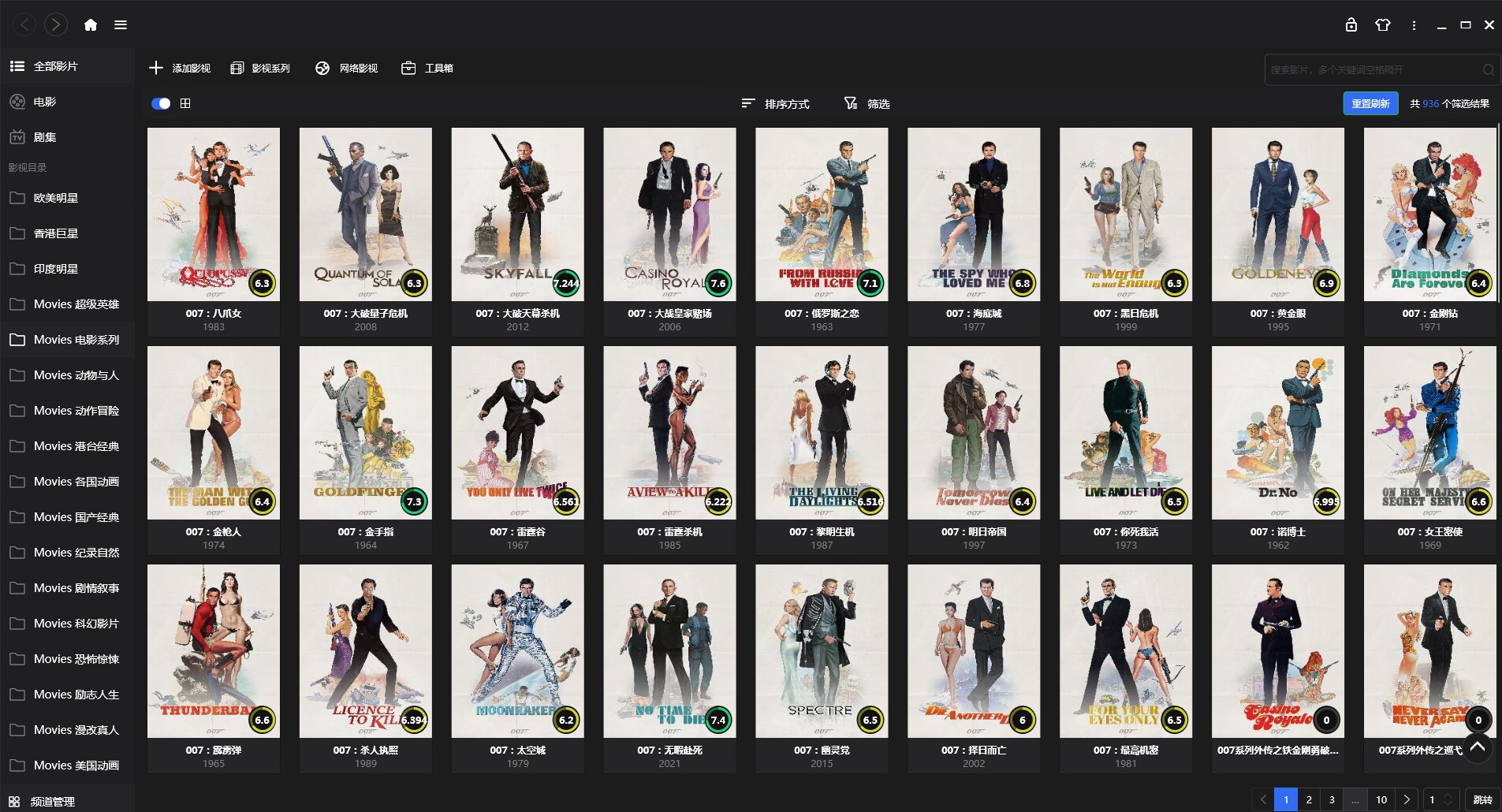Open the hamburger menu icon
The image size is (1502, 812).
[x=121, y=25]
